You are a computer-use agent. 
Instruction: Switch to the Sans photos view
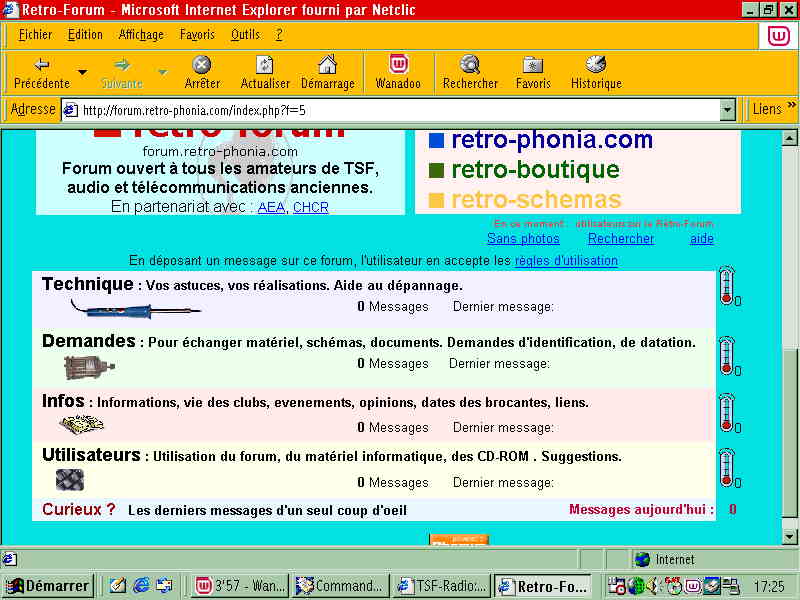point(523,238)
